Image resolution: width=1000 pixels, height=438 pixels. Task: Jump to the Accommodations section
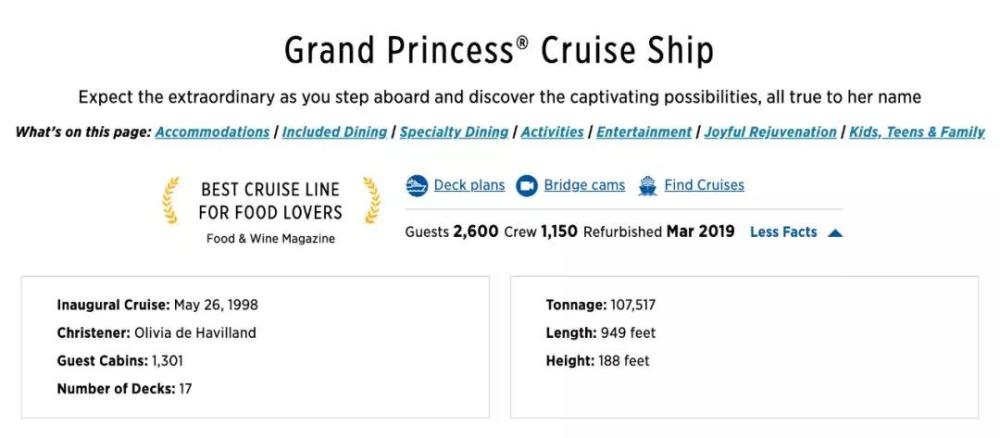click(x=212, y=132)
